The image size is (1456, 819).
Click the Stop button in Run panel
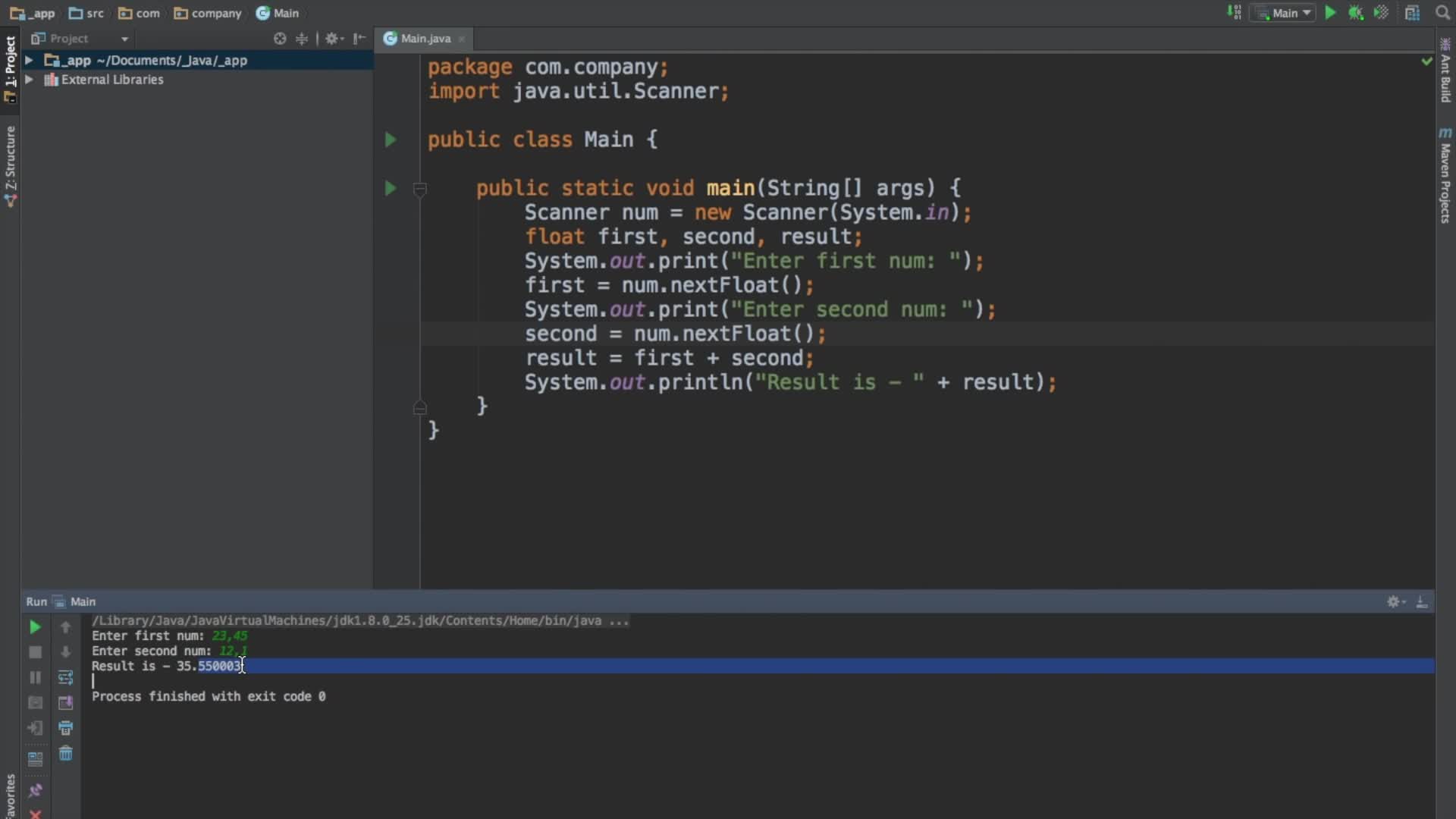[x=35, y=652]
